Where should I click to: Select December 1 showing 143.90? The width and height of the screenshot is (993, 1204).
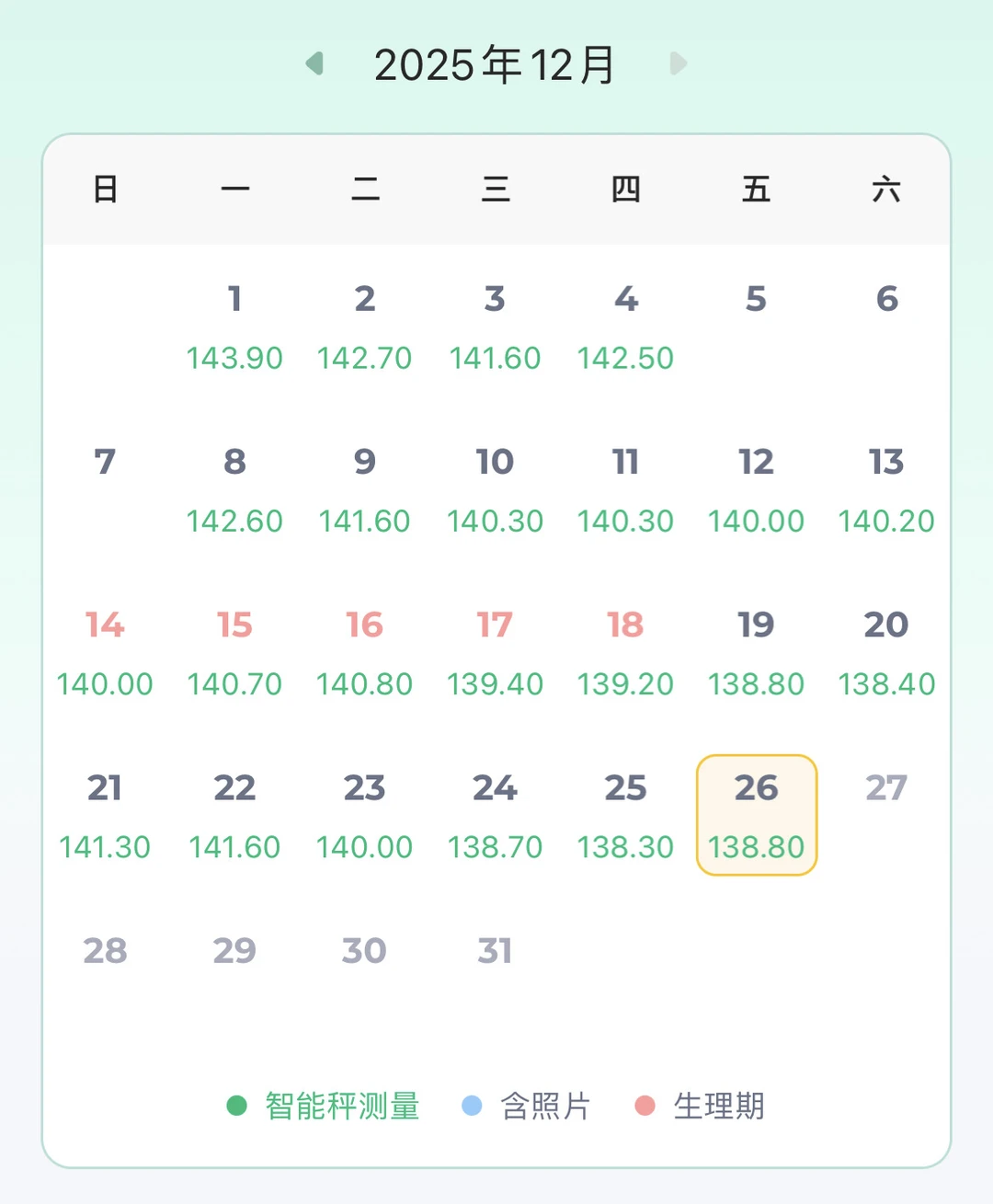click(x=234, y=326)
